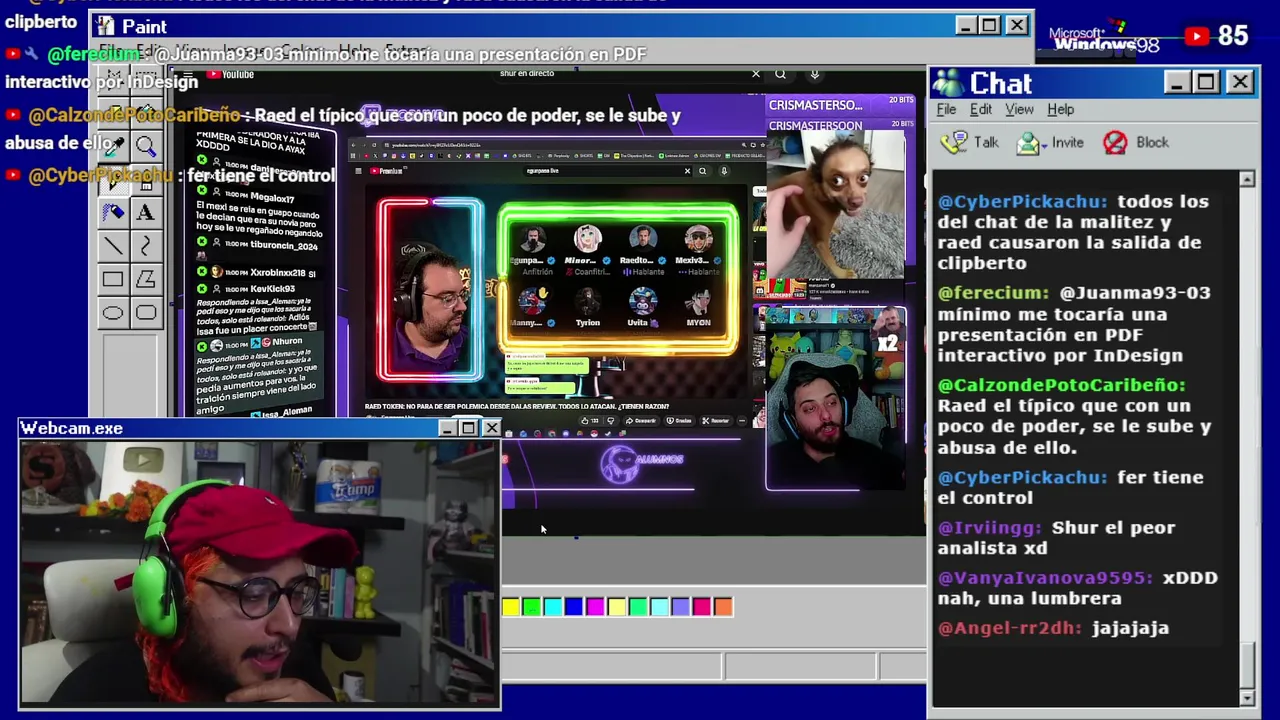Screen dimensions: 1280x720
Task: Click the Block button in Chat
Action: click(1135, 142)
